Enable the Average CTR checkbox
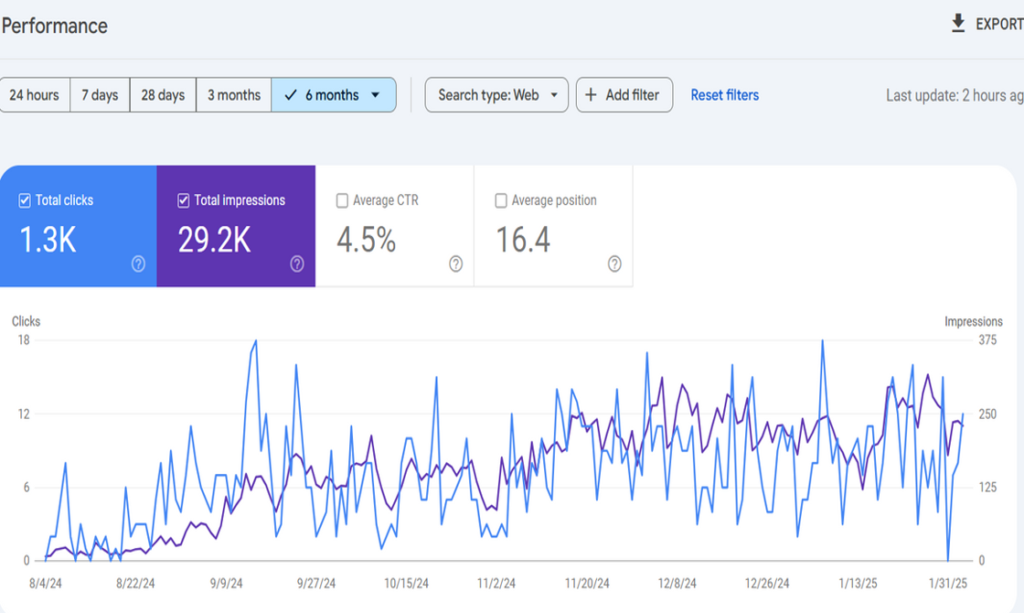 click(342, 201)
